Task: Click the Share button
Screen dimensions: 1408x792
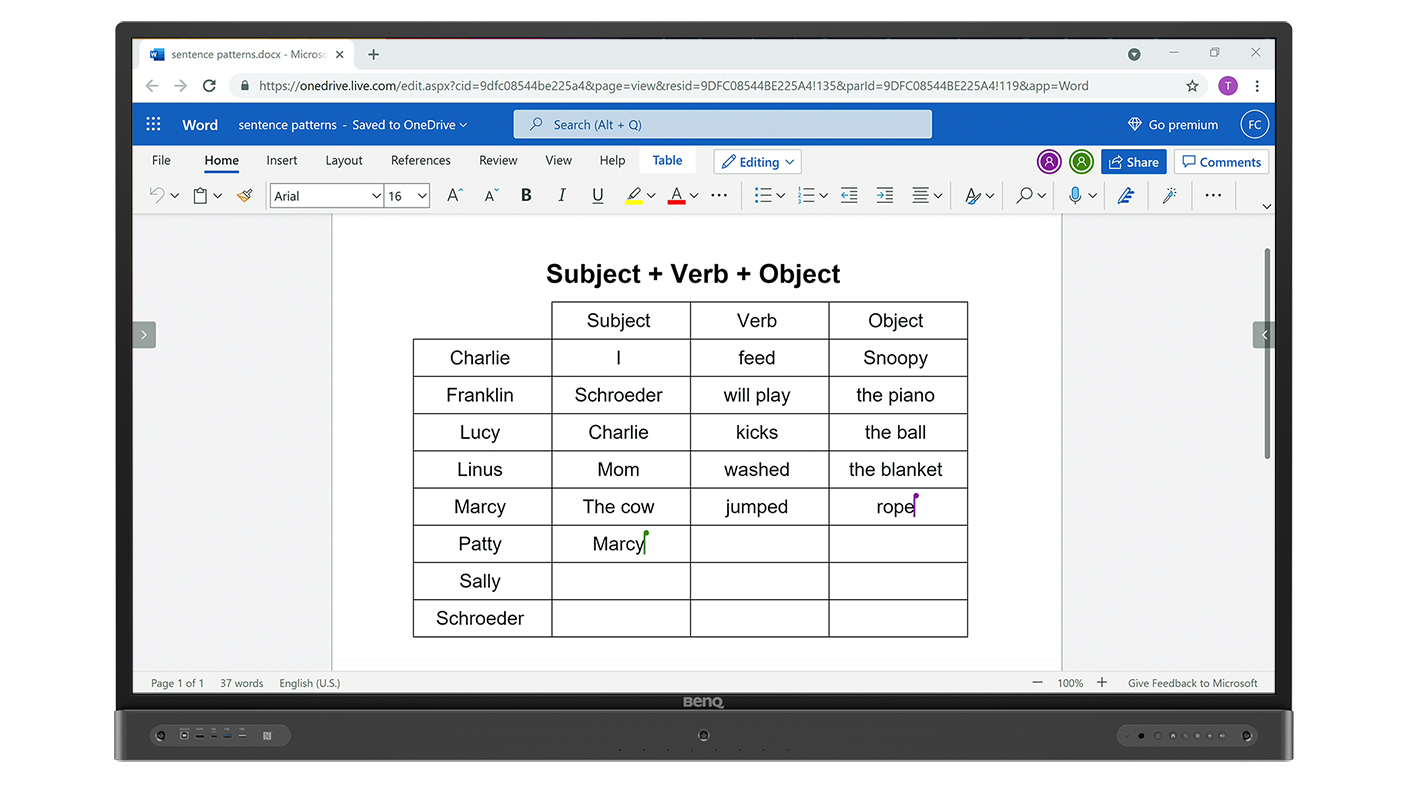Action: 1133,161
